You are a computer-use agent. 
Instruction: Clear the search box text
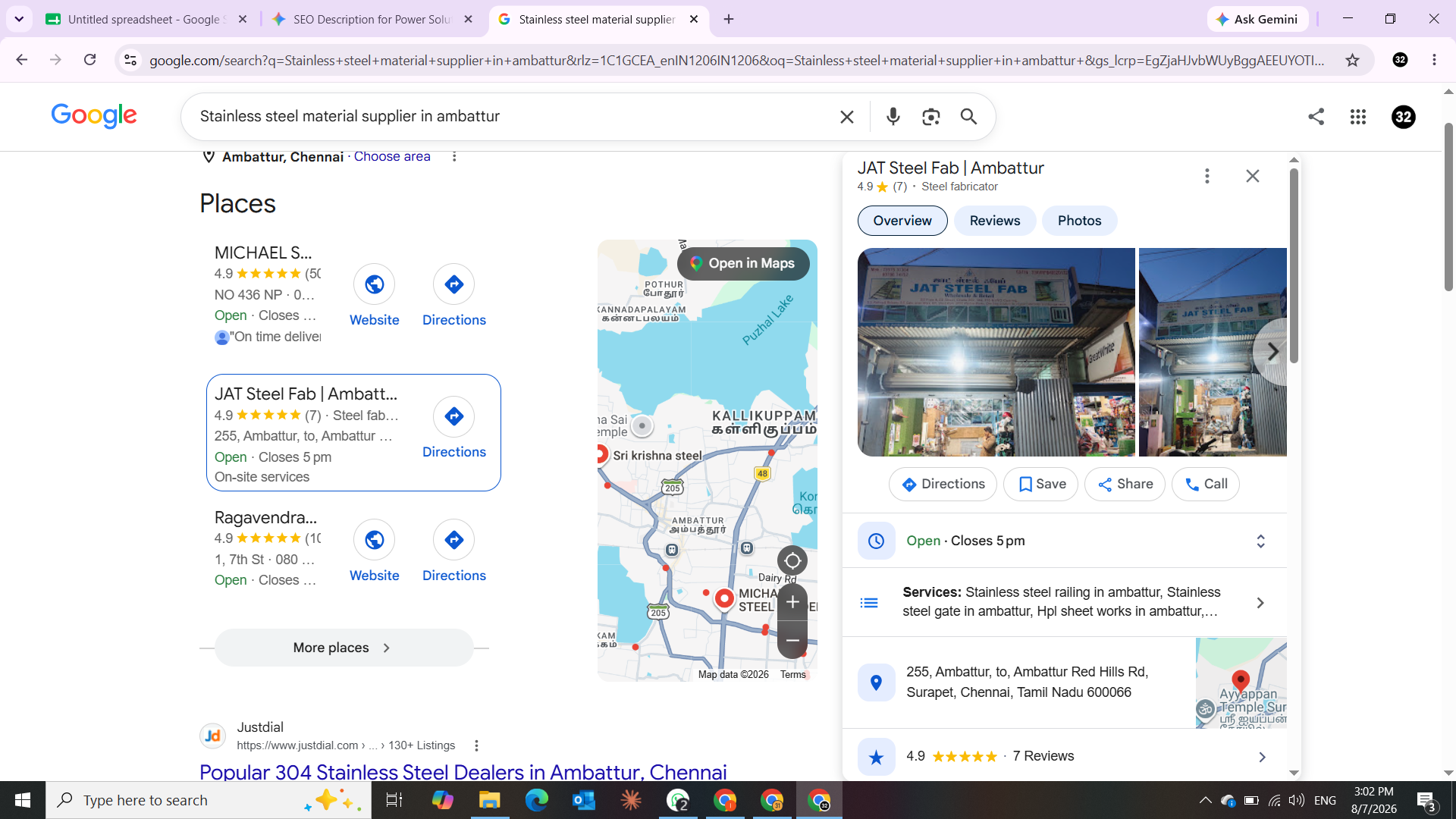tap(847, 117)
